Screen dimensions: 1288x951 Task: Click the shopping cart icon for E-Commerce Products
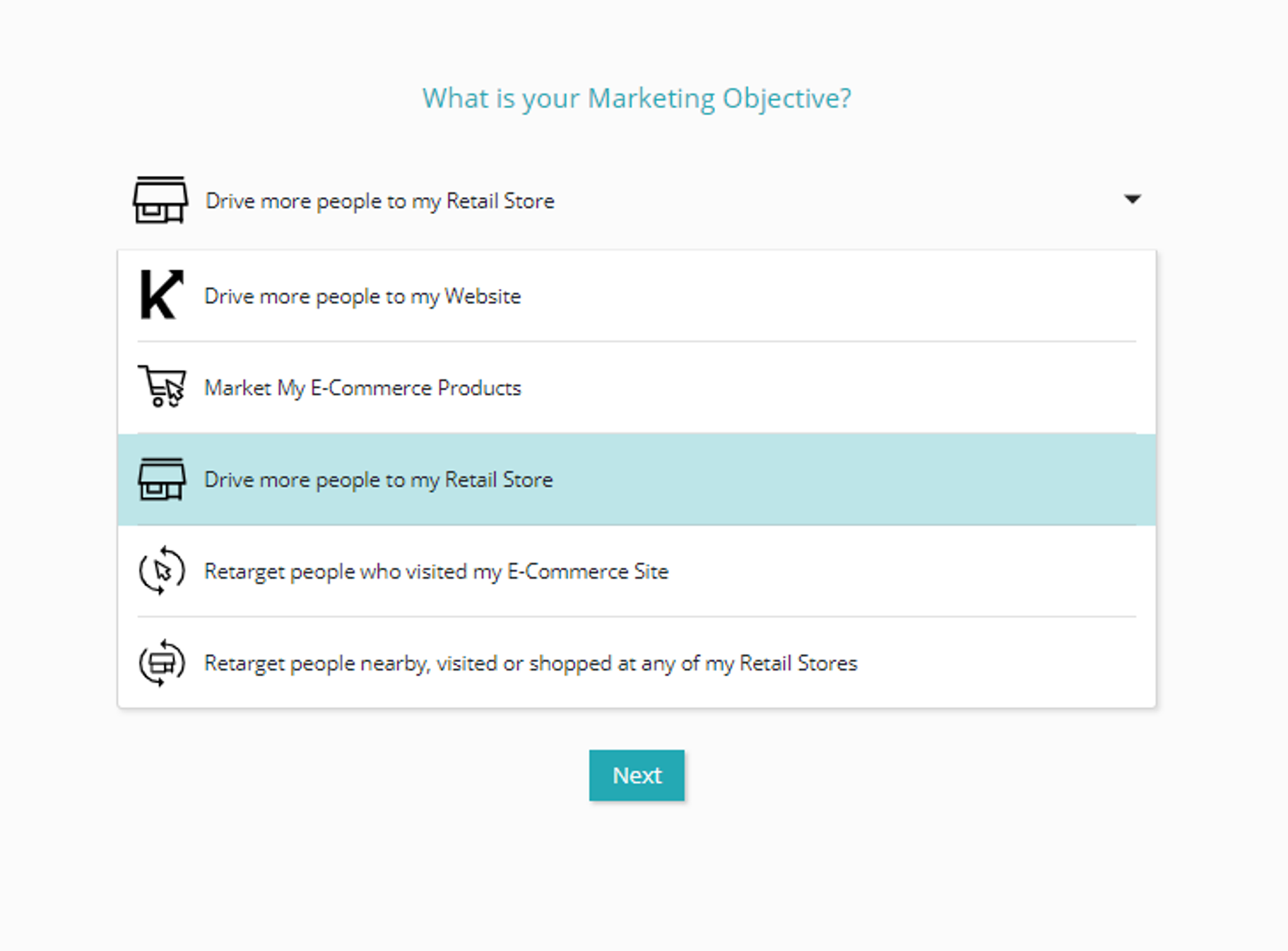pyautogui.click(x=162, y=386)
